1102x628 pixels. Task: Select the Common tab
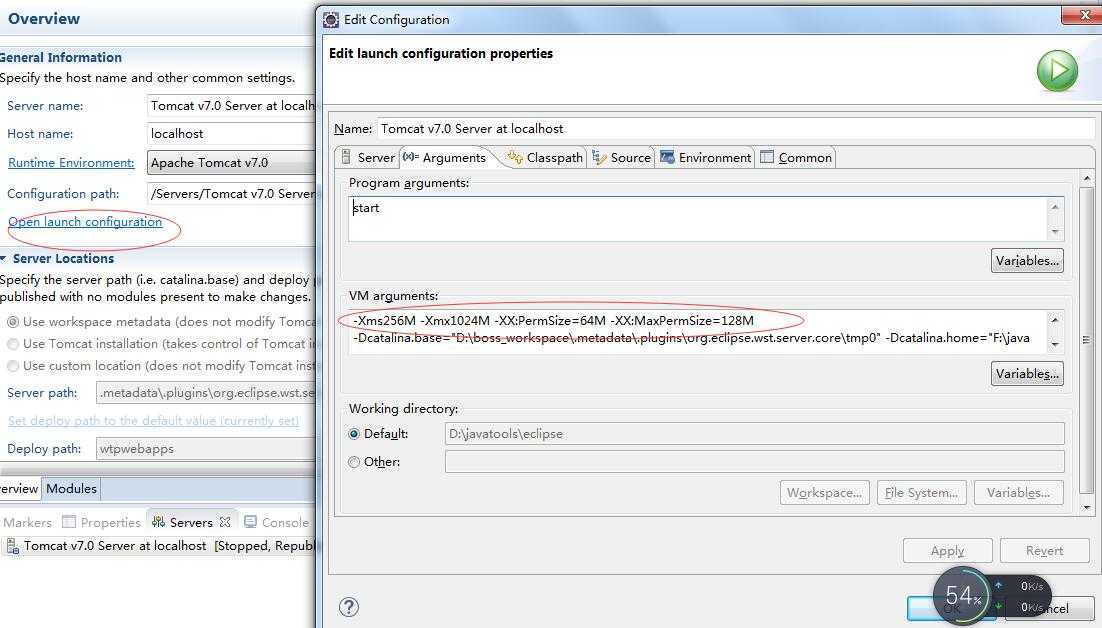796,157
